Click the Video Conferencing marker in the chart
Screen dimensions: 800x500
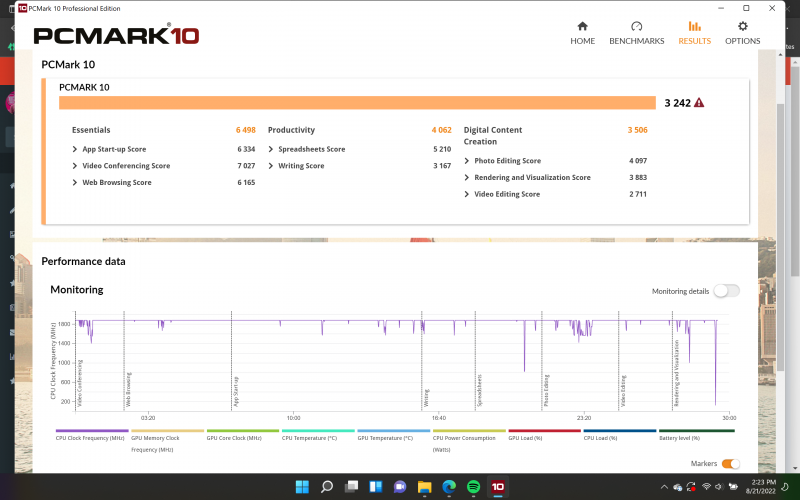tap(80, 383)
